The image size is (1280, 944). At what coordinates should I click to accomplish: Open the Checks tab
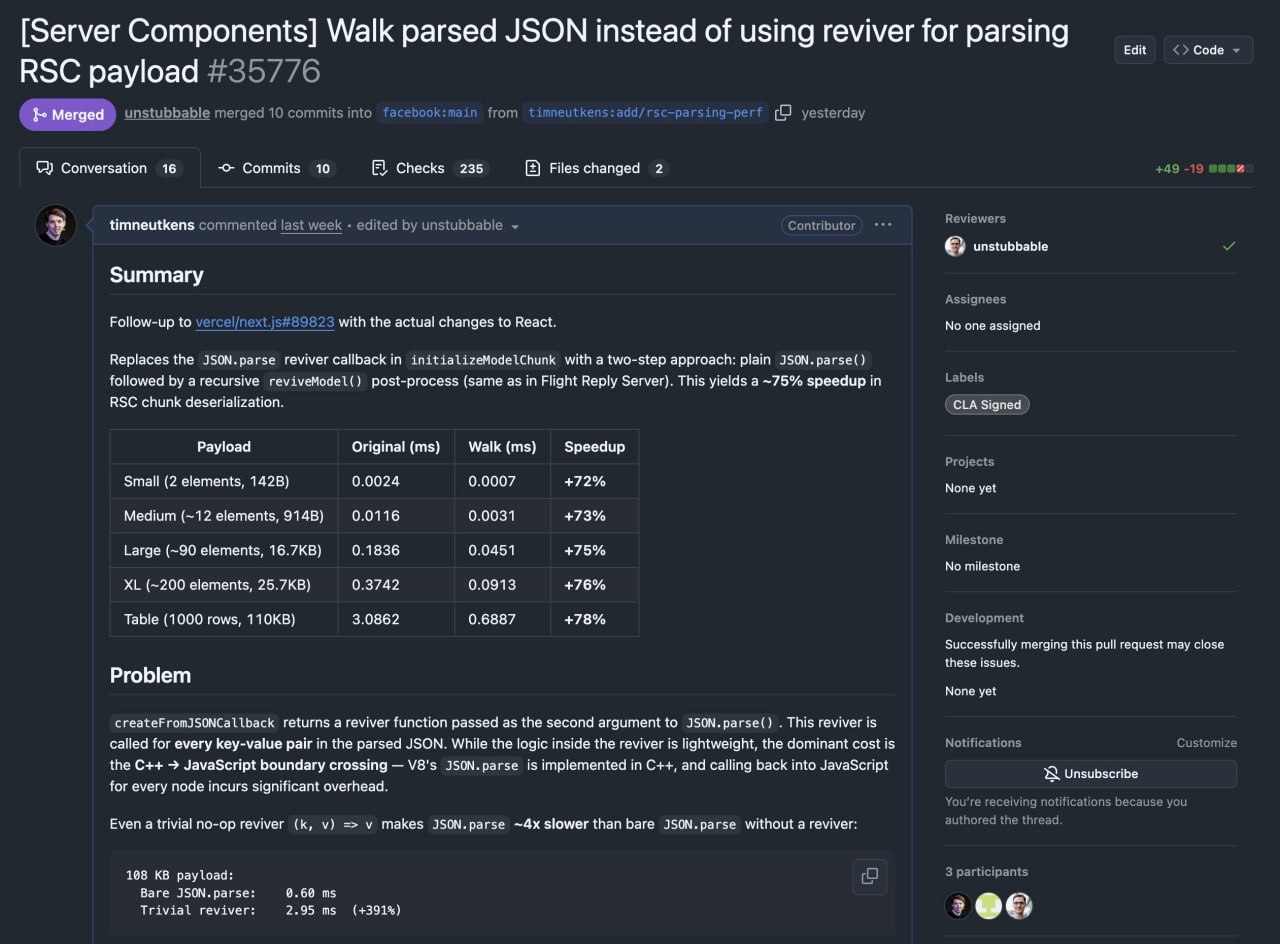pyautogui.click(x=428, y=168)
